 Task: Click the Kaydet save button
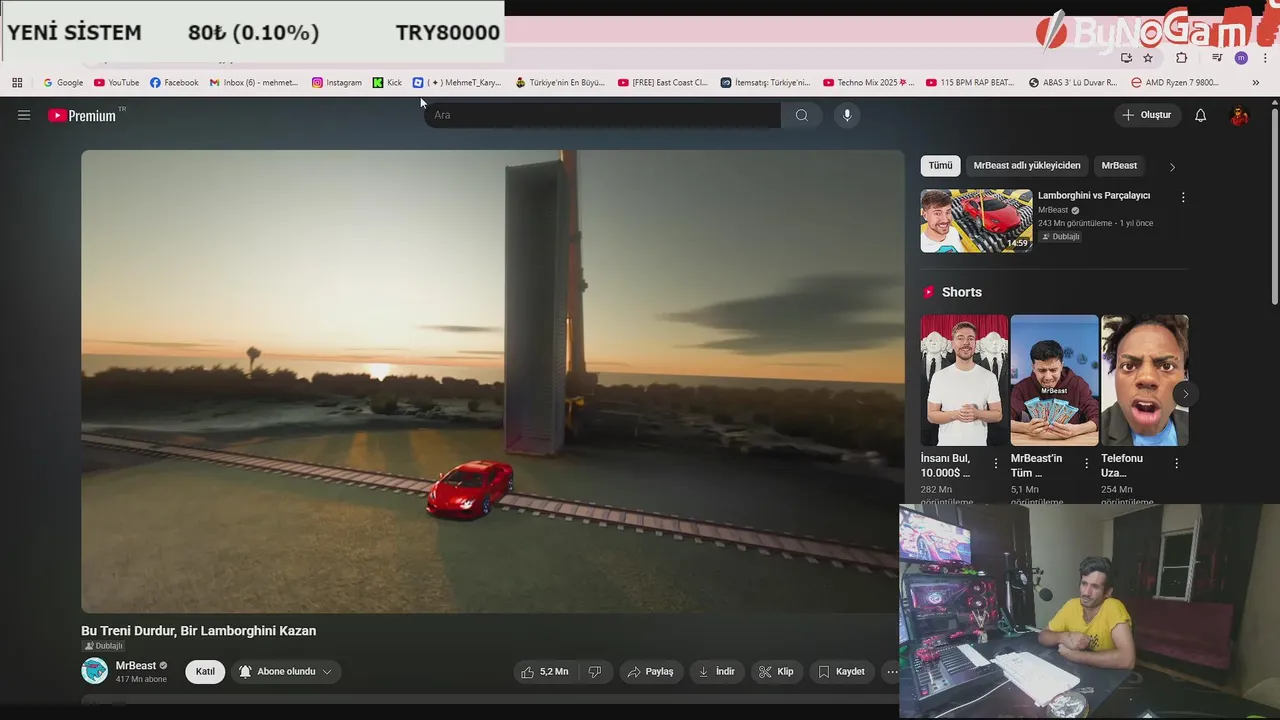pos(841,672)
